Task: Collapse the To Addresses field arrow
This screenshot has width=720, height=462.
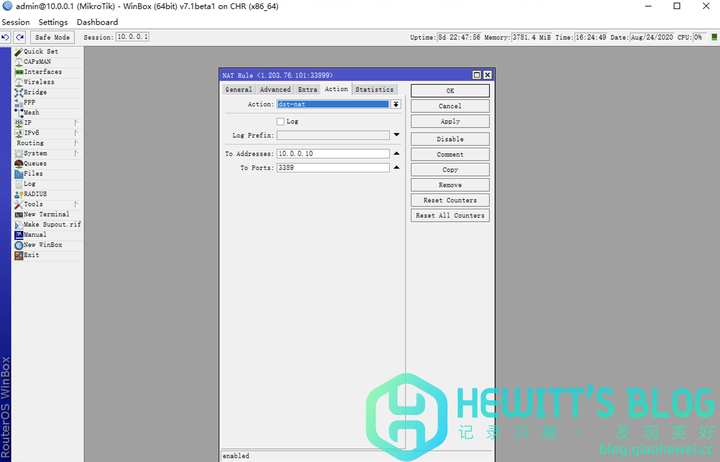Action: [396, 153]
